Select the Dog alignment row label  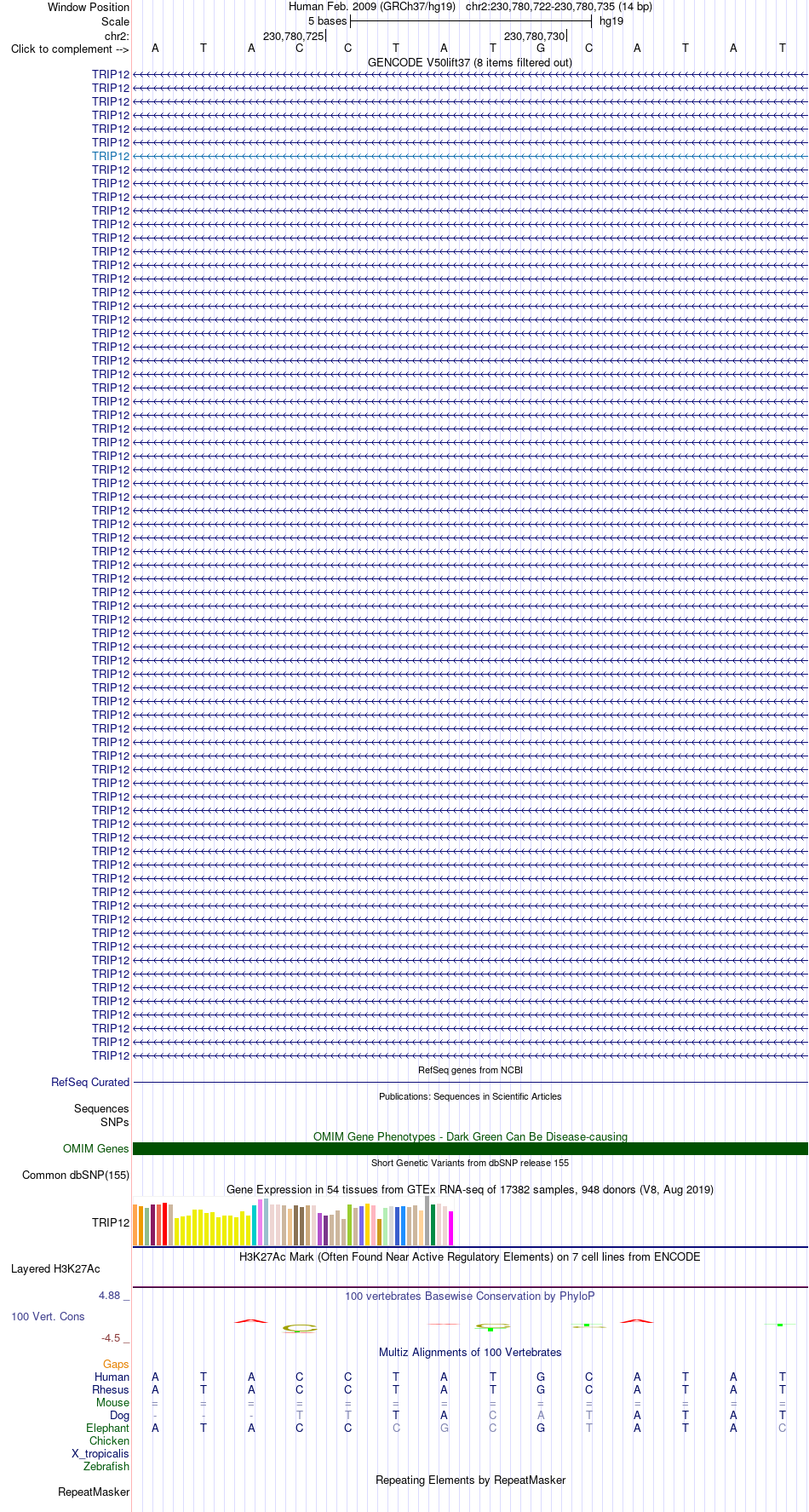tap(120, 1415)
